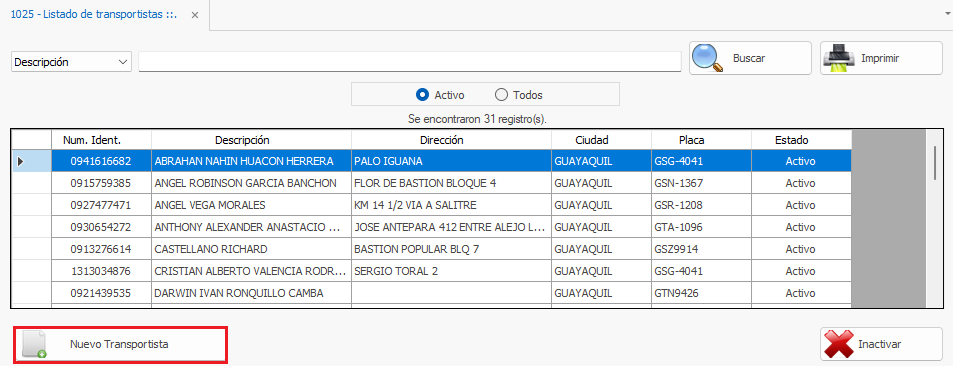Click the search text input field
Viewport: 953px width, 374px height.
coord(410,61)
